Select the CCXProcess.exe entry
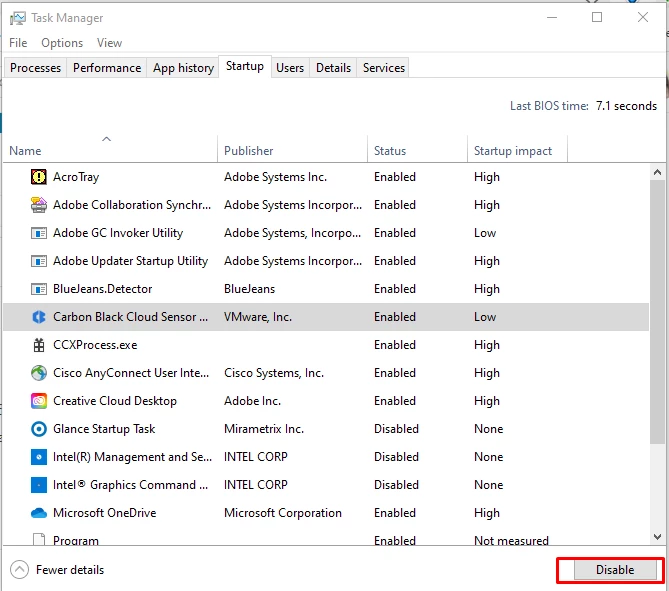 [326, 345]
